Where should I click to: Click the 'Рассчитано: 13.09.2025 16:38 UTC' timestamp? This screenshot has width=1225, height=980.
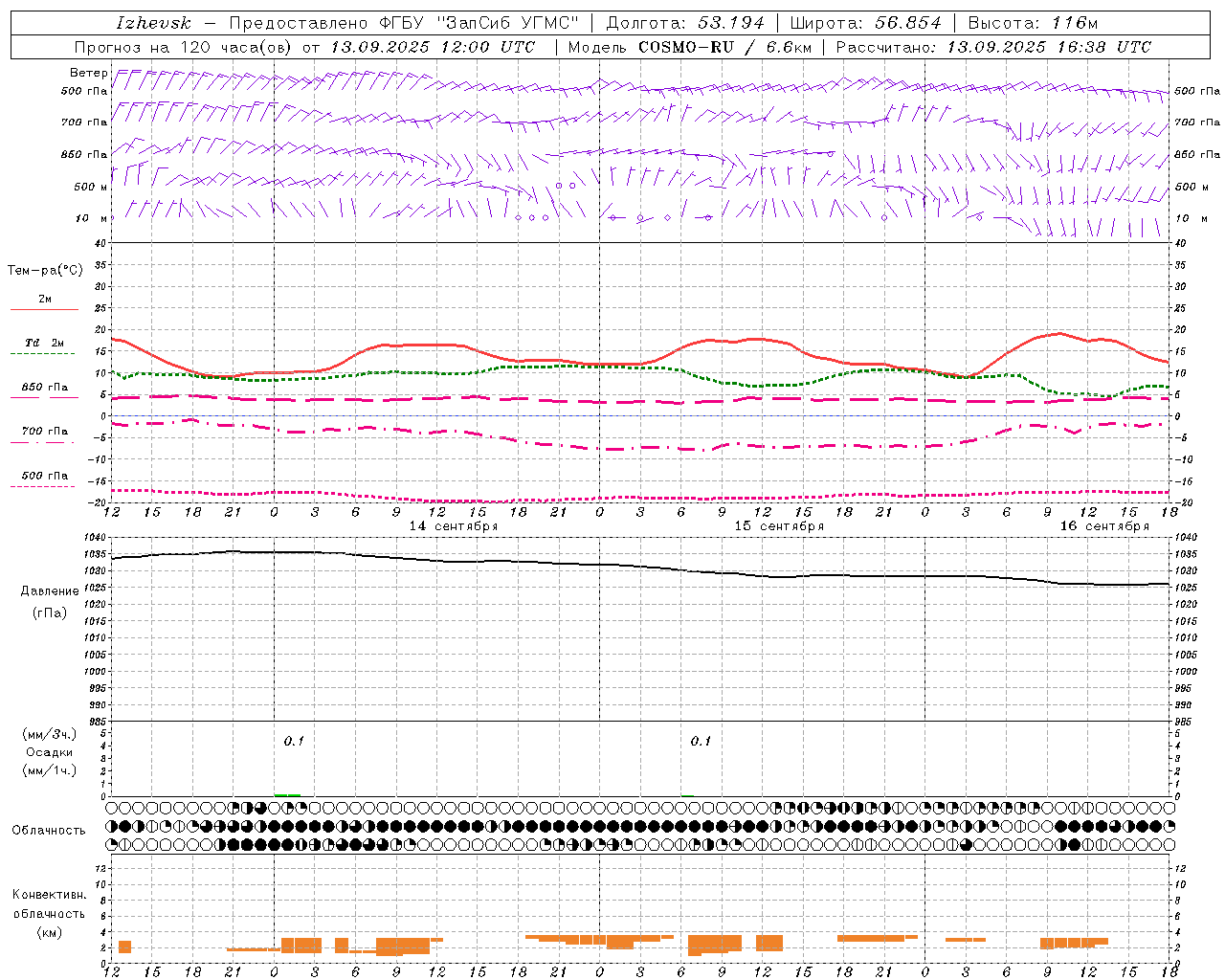[x=993, y=47]
